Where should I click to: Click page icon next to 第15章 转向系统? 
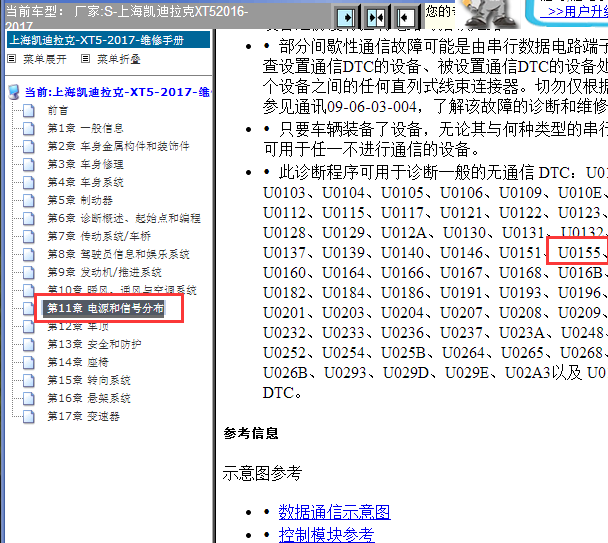click(29, 380)
